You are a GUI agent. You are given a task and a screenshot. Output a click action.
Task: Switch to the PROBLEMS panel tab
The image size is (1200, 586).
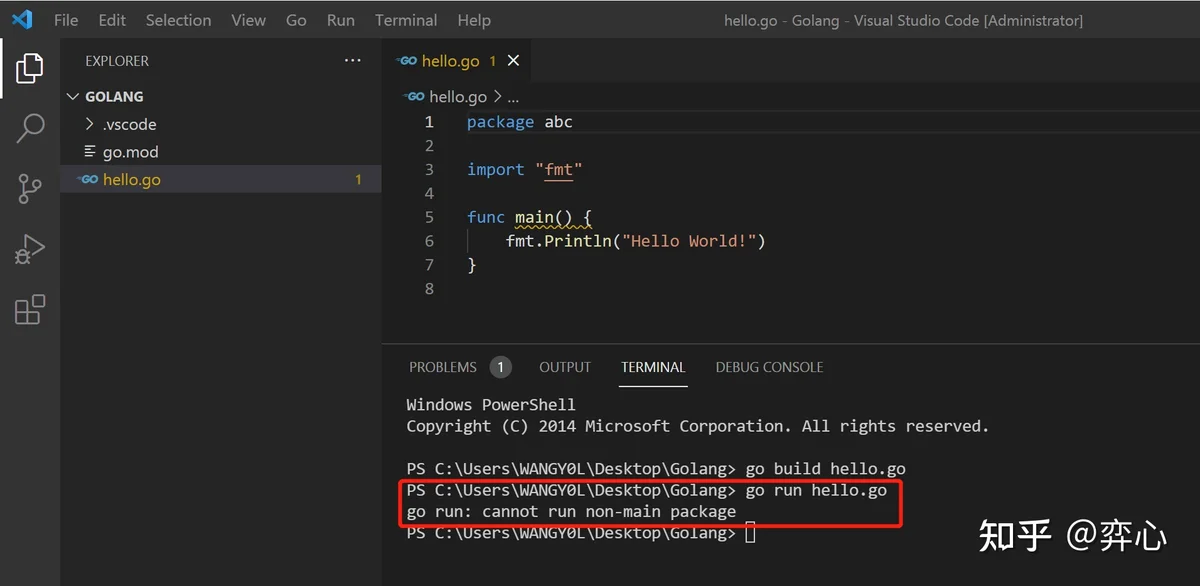coord(443,367)
